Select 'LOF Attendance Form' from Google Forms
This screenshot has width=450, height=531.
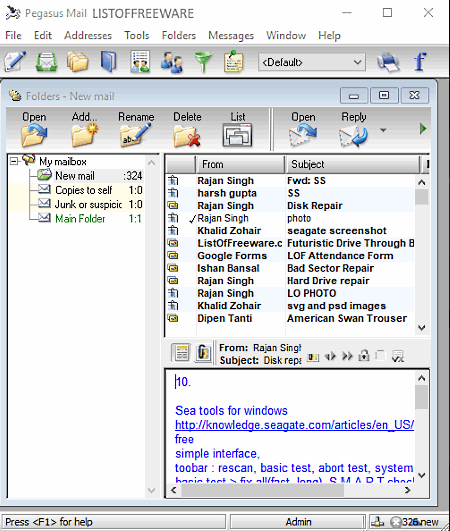click(x=291, y=256)
